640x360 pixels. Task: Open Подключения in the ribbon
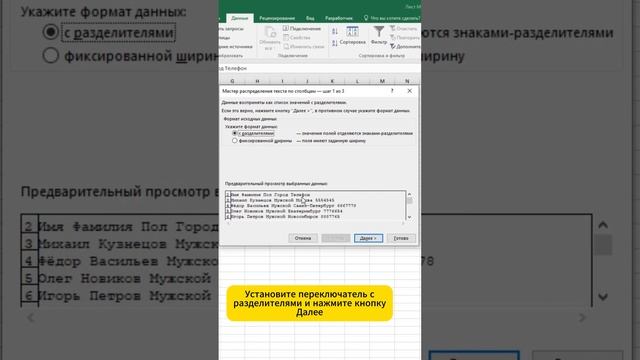[302, 29]
